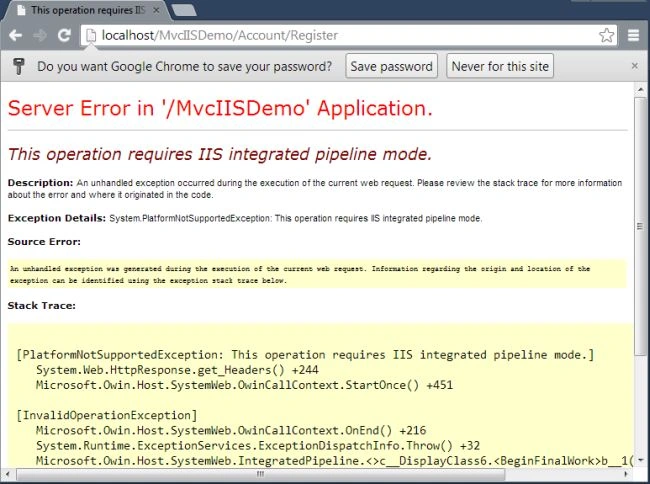Click the vertical scrollbar up arrow

(x=640, y=90)
